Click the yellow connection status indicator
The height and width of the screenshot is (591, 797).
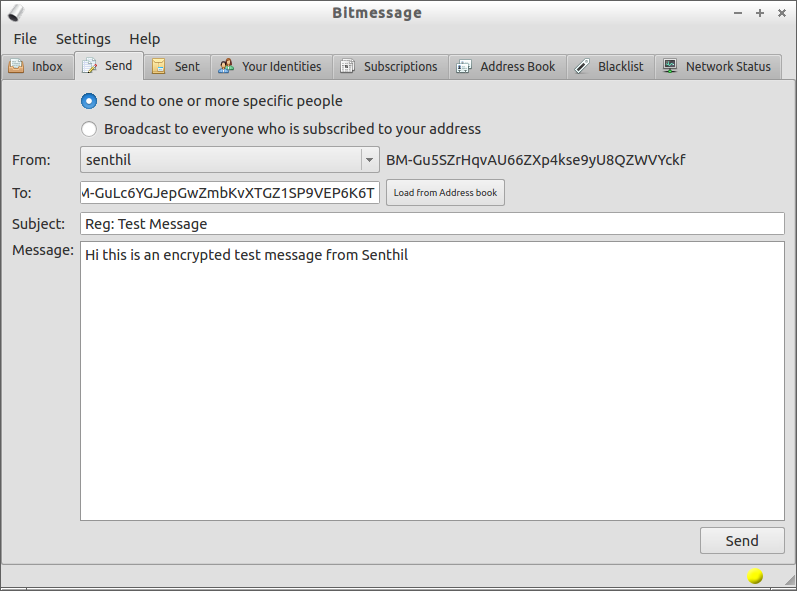[x=755, y=576]
